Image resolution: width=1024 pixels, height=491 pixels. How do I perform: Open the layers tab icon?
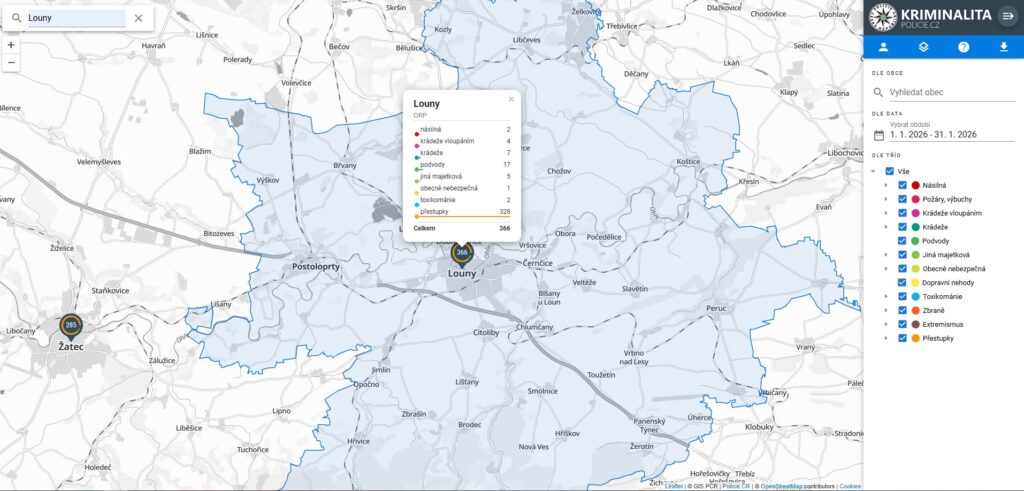[924, 47]
